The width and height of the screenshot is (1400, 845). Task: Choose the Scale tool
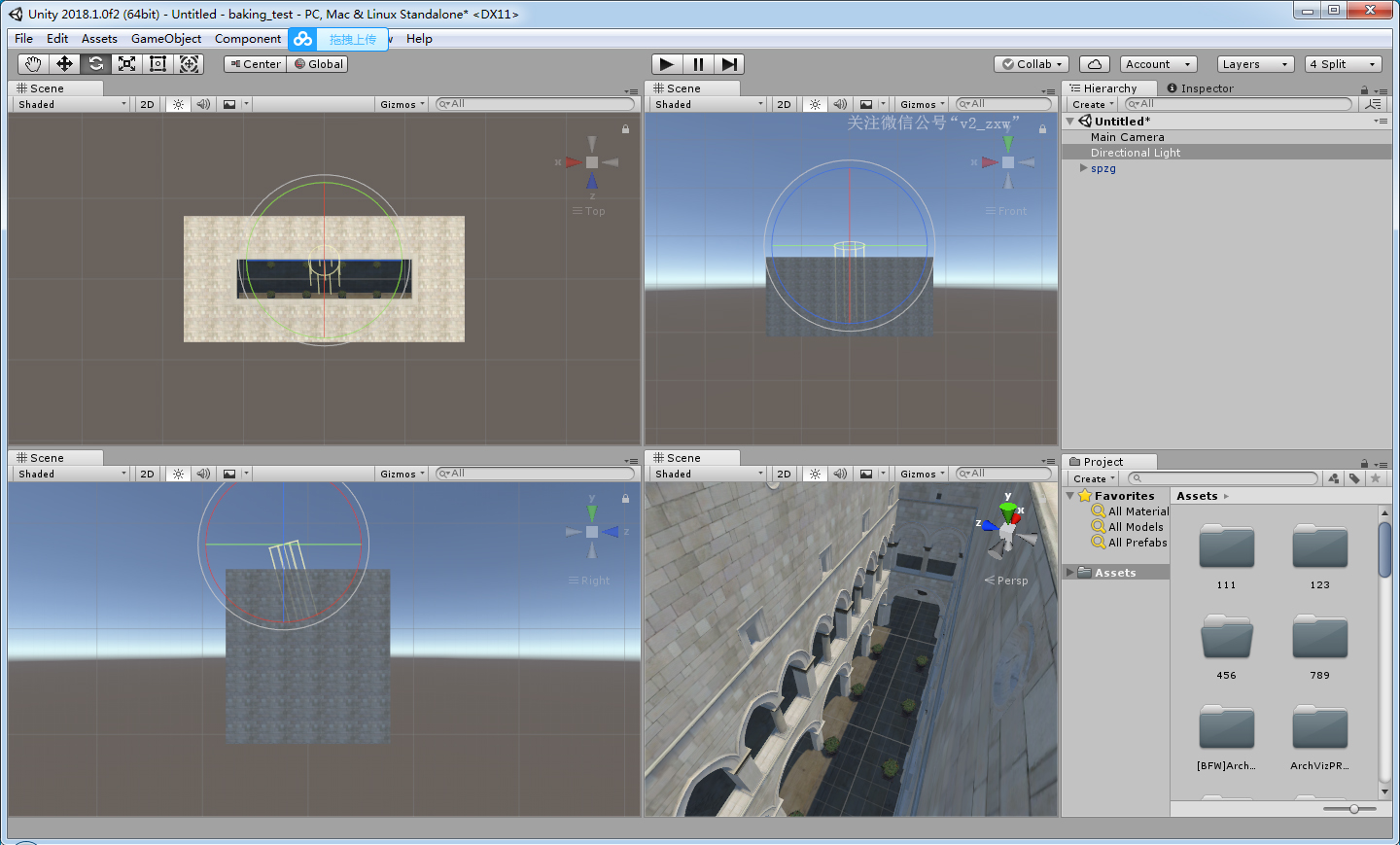(x=126, y=64)
